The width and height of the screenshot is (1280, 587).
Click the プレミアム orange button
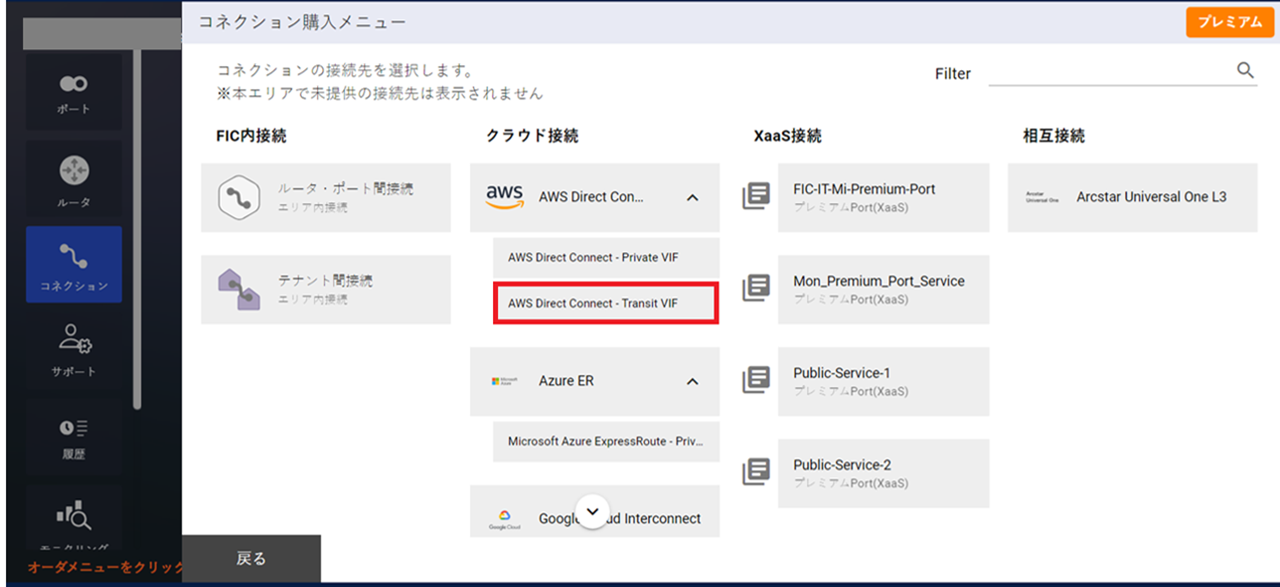pyautogui.click(x=1229, y=22)
